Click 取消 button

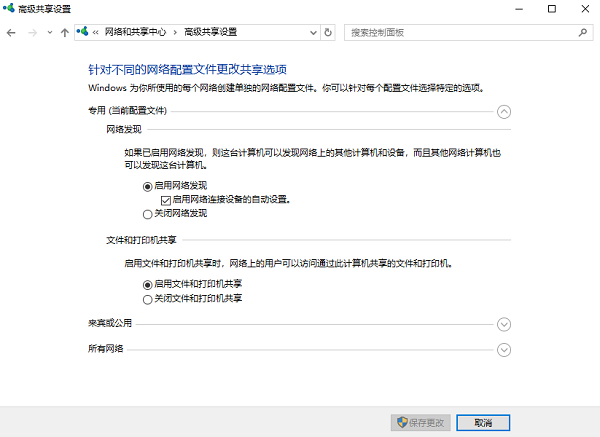[x=483, y=423]
